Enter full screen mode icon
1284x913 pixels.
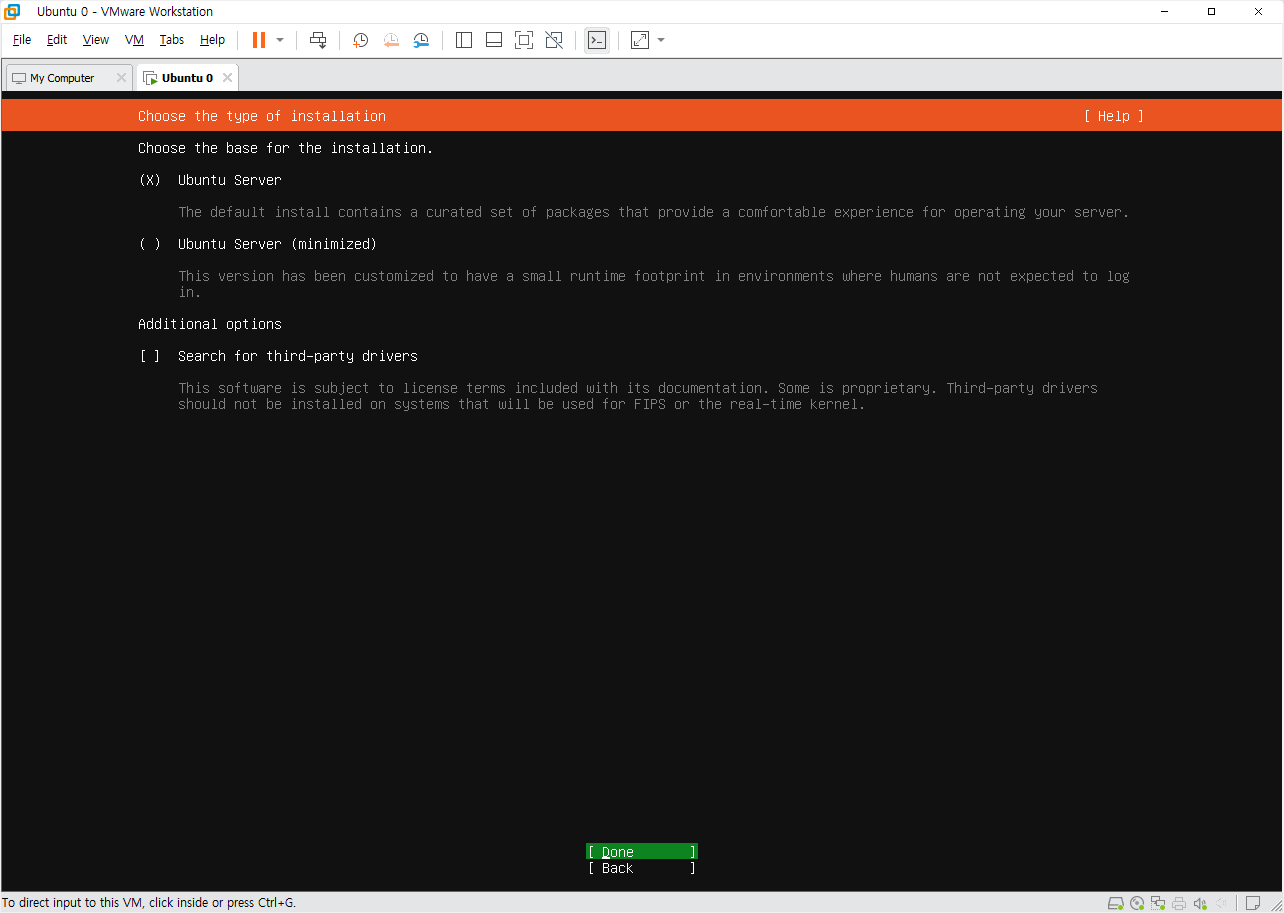pyautogui.click(x=524, y=40)
